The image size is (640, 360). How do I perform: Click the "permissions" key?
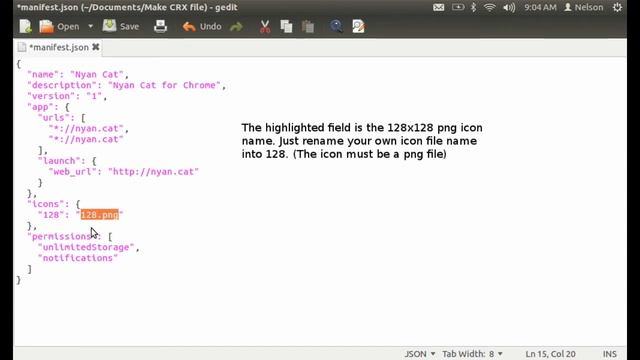click(62, 236)
